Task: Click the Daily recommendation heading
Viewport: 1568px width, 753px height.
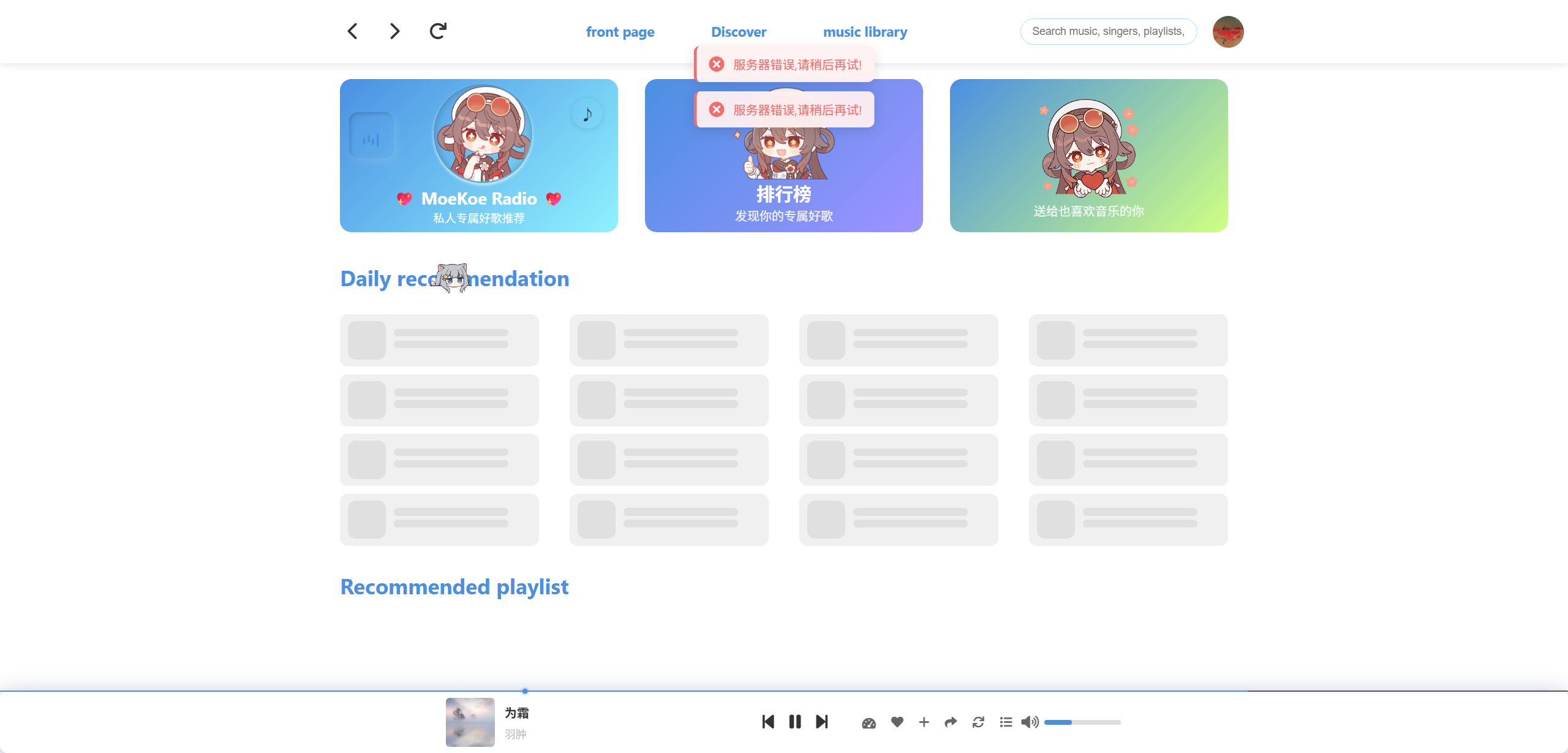Action: 455,279
